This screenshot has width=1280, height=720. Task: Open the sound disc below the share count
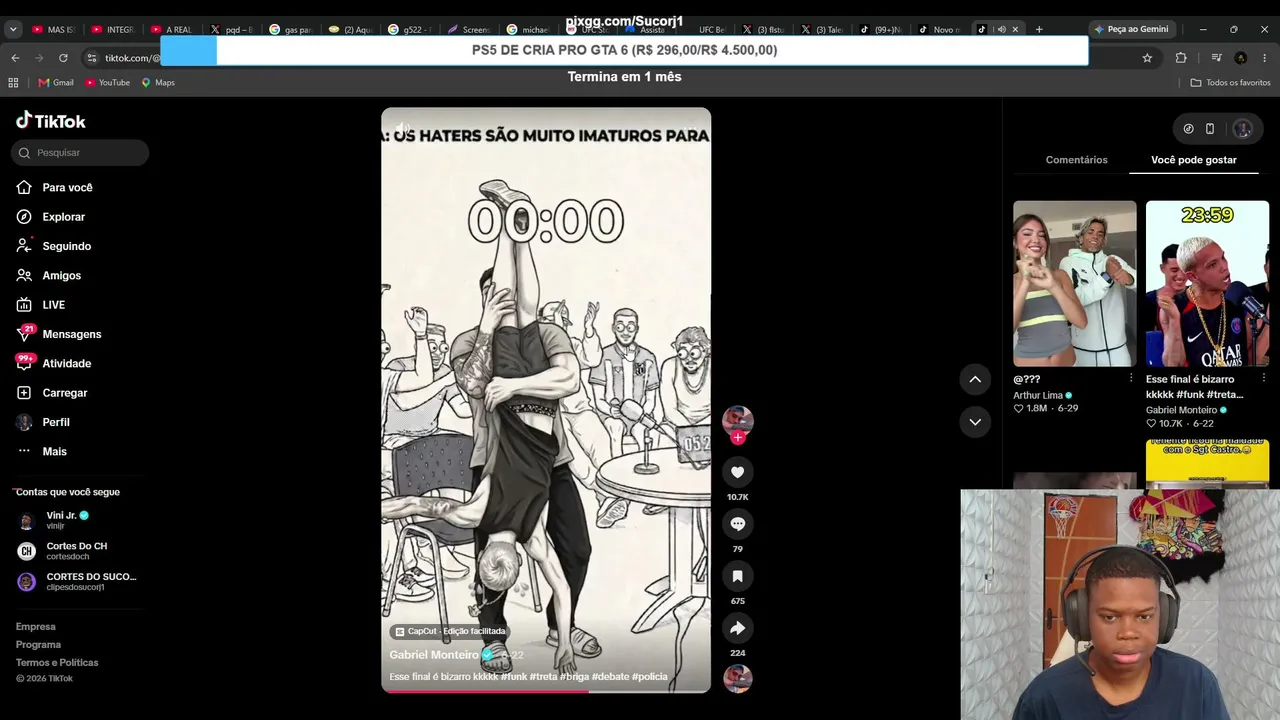point(738,678)
